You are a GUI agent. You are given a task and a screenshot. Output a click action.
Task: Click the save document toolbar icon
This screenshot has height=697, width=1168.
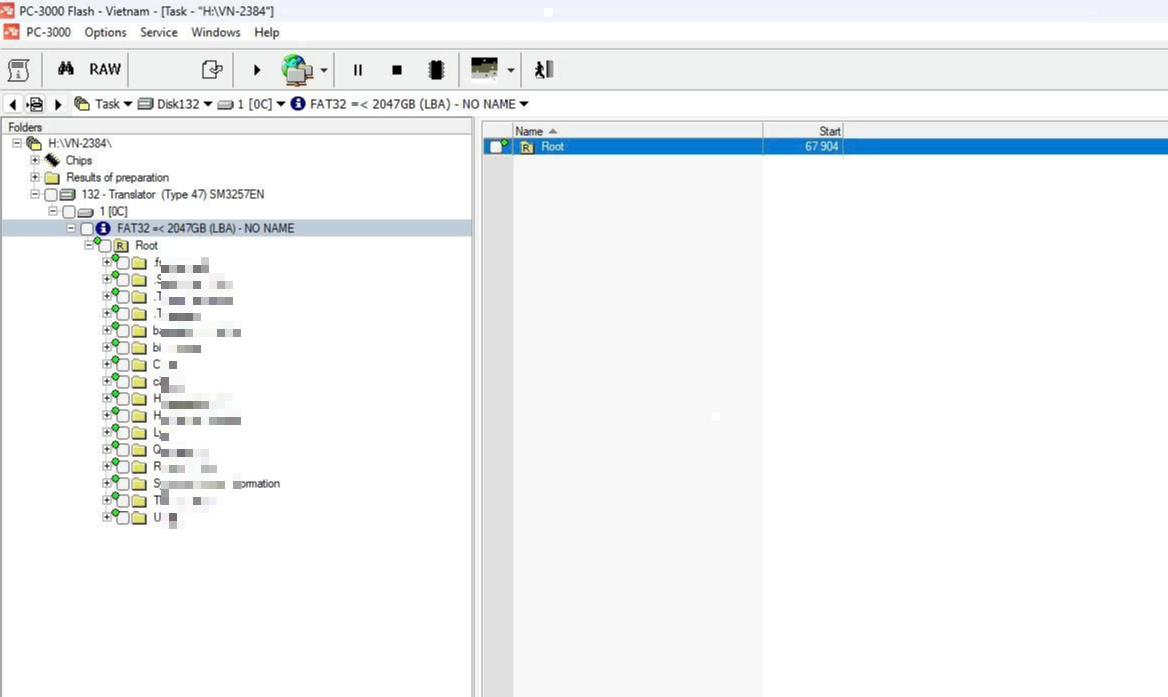click(212, 69)
